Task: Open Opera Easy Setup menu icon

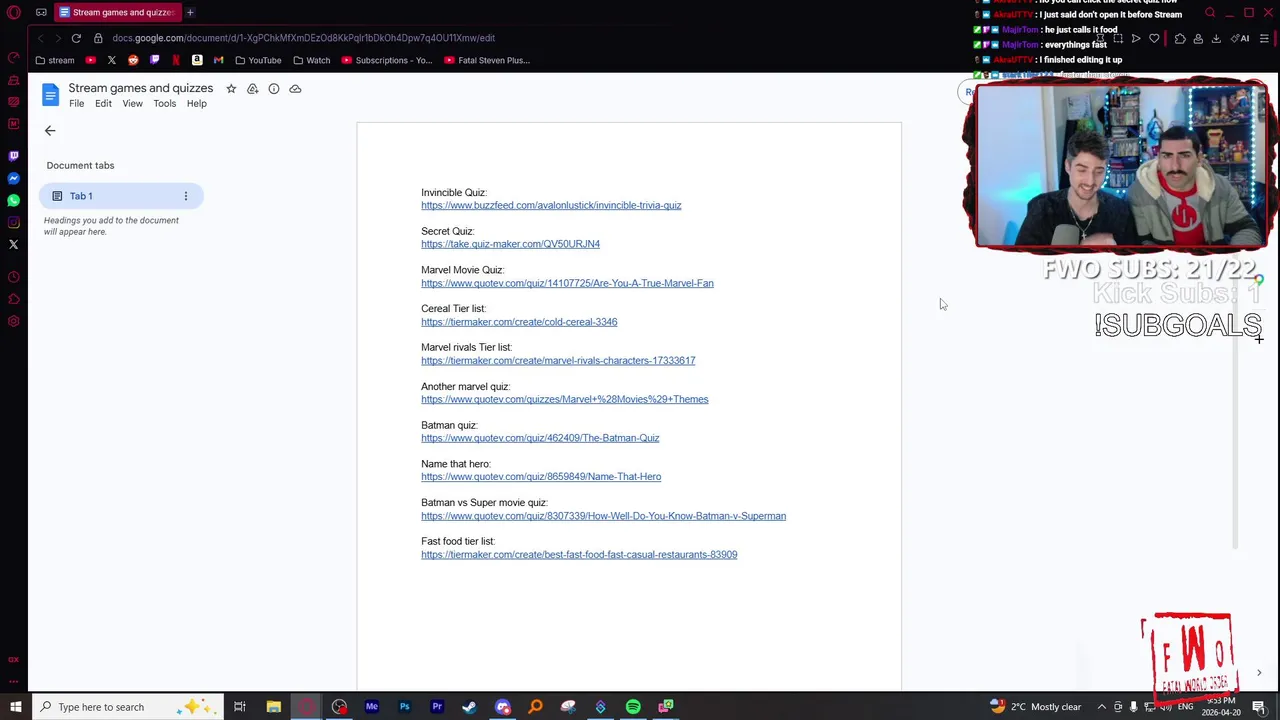Action: click(x=1264, y=39)
